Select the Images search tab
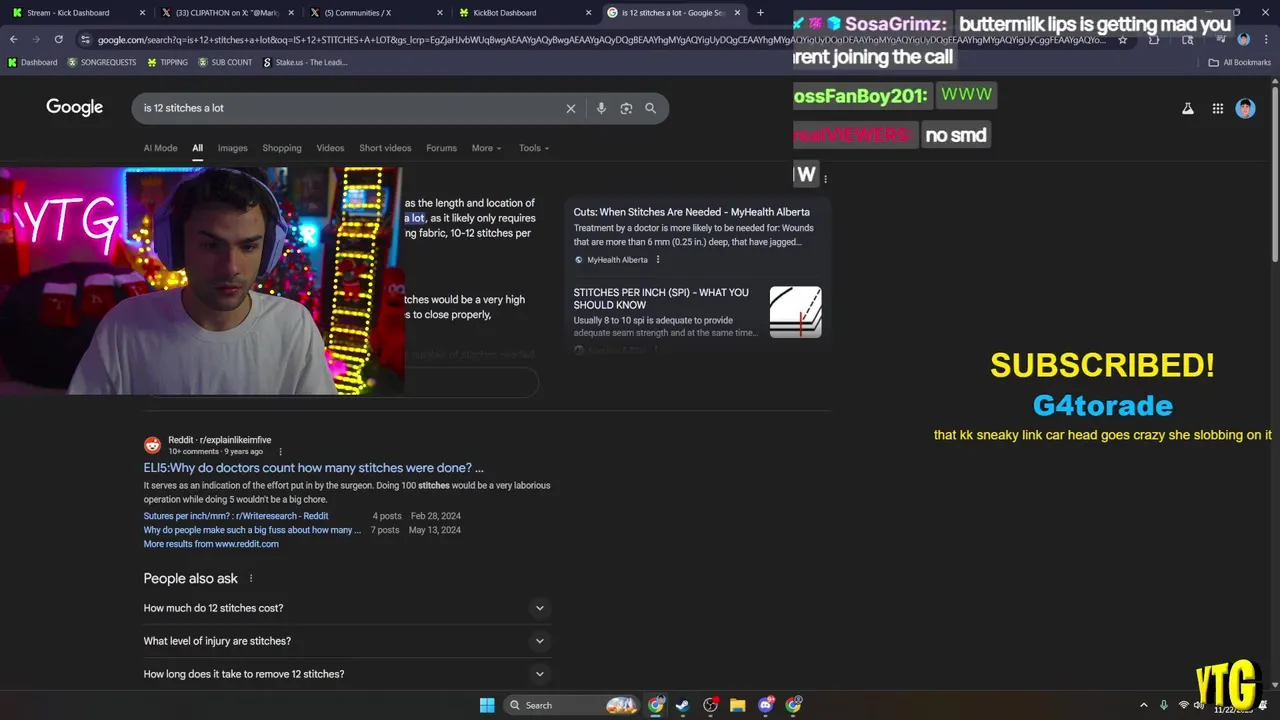The width and height of the screenshot is (1280, 720). (232, 148)
